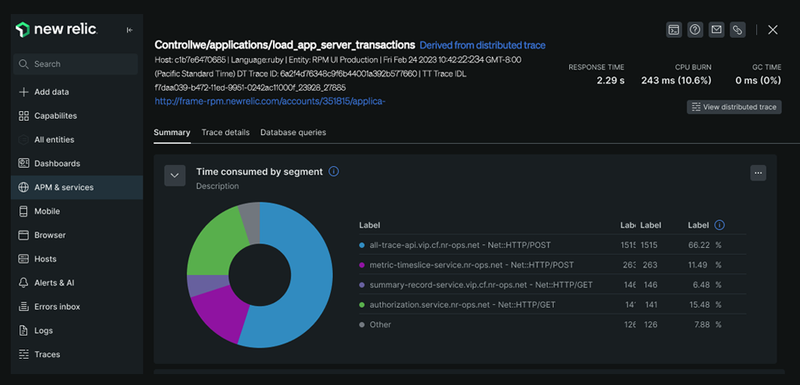Open Traces from the sidebar

click(x=47, y=354)
